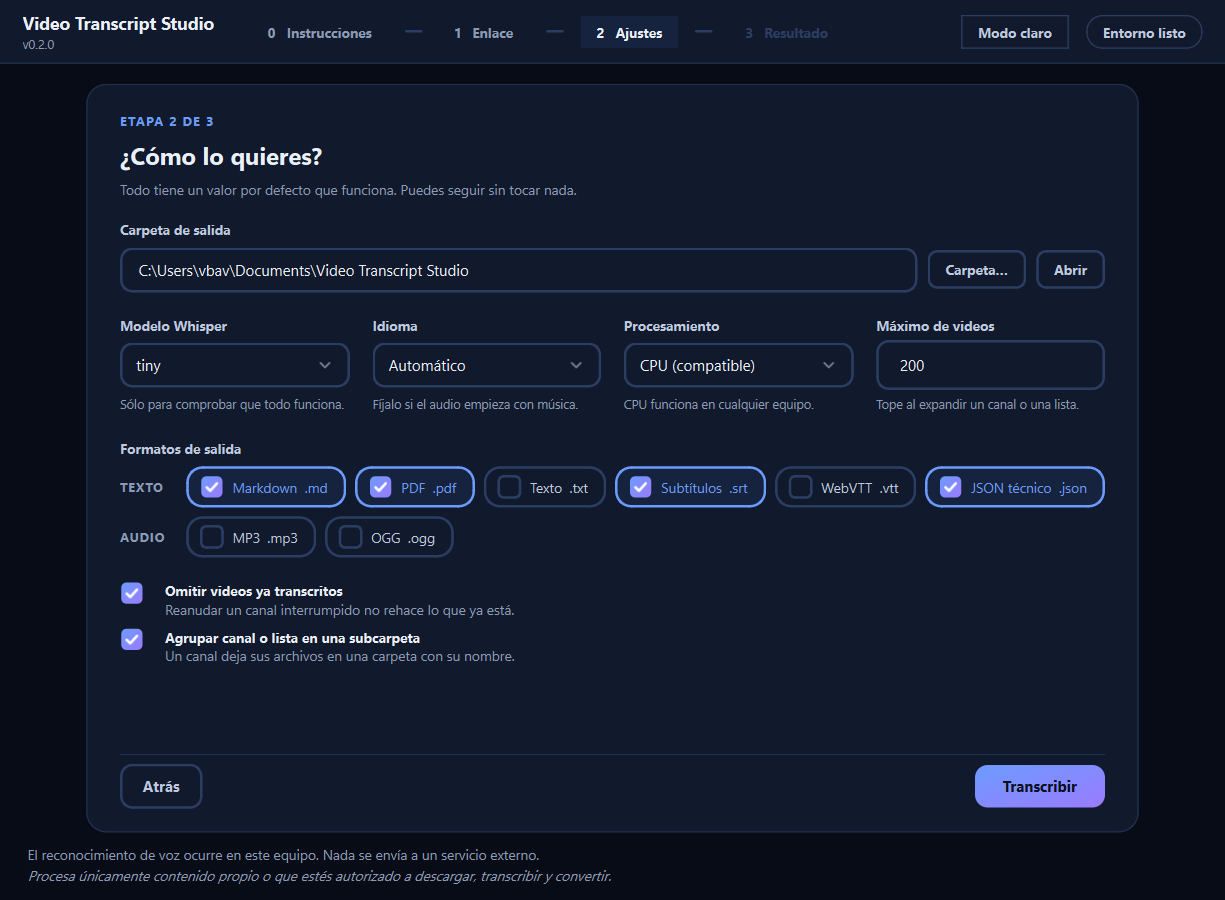Click the italic Procesa únicamente contenido propio notice
The width and height of the screenshot is (1225, 900).
point(319,876)
